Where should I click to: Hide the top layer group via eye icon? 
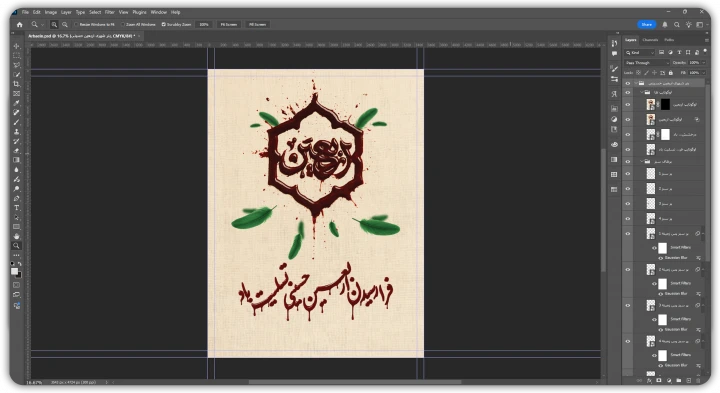pyautogui.click(x=628, y=83)
